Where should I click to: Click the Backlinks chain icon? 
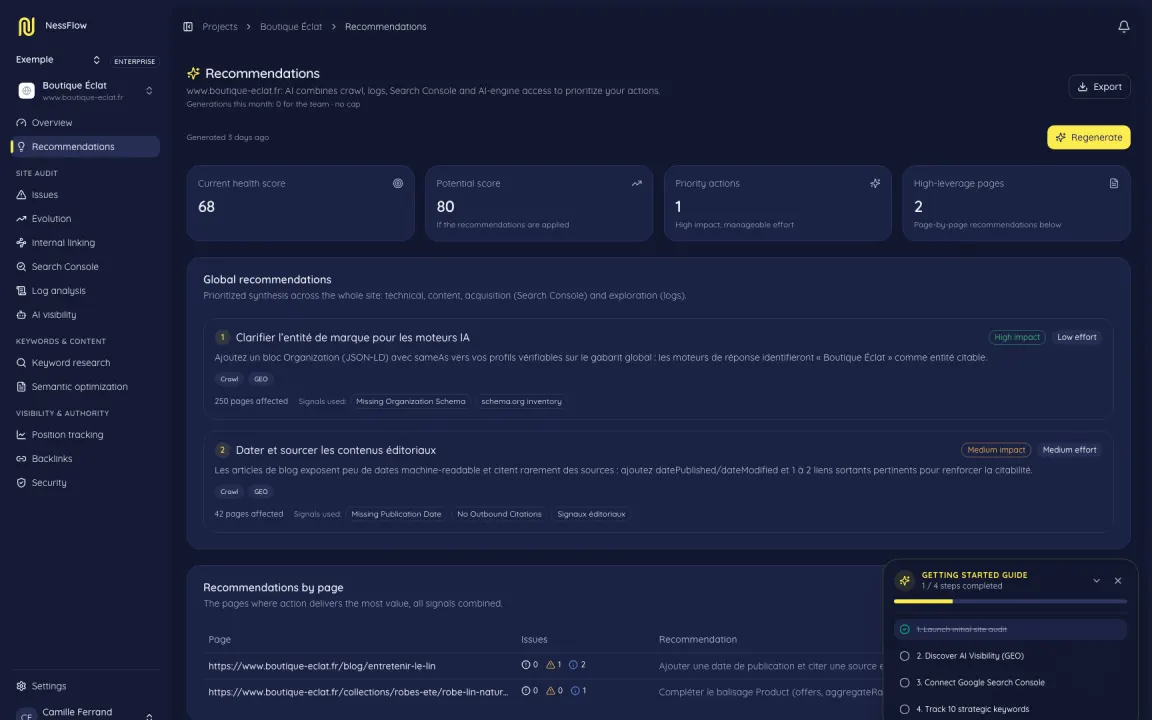[21, 458]
